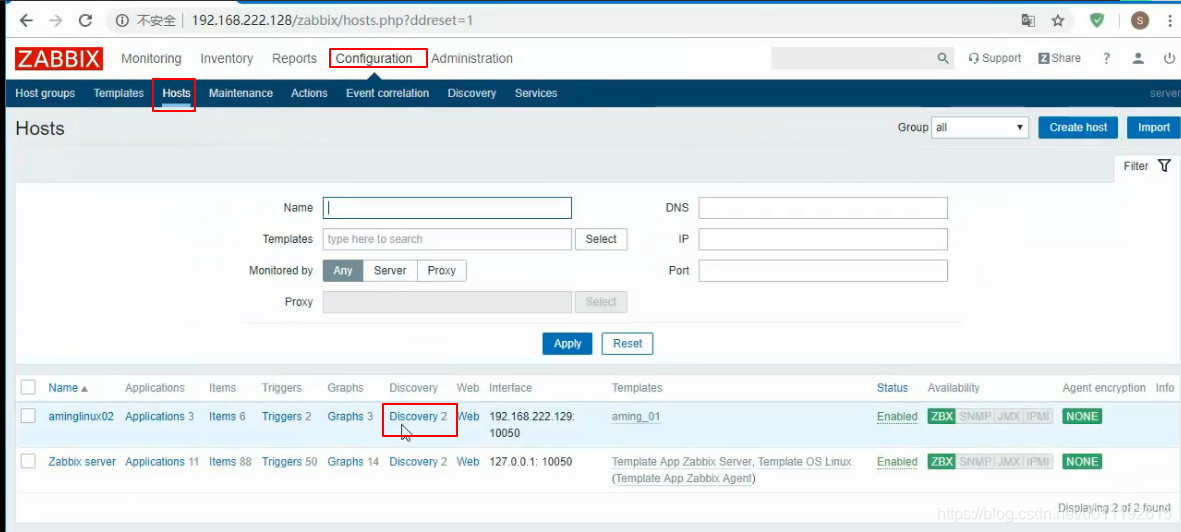Open the Zabbix server host link

click(82, 461)
